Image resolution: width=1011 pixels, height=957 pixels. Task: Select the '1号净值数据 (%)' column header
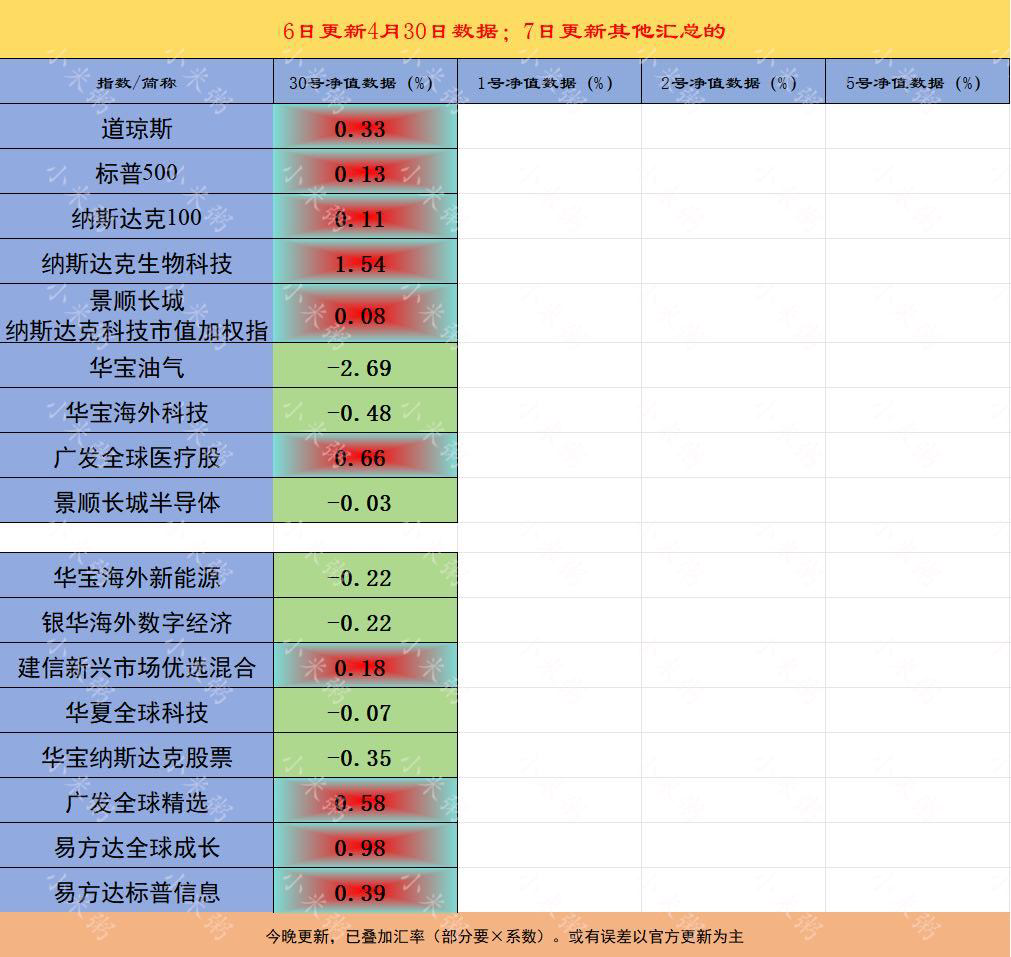(x=549, y=82)
